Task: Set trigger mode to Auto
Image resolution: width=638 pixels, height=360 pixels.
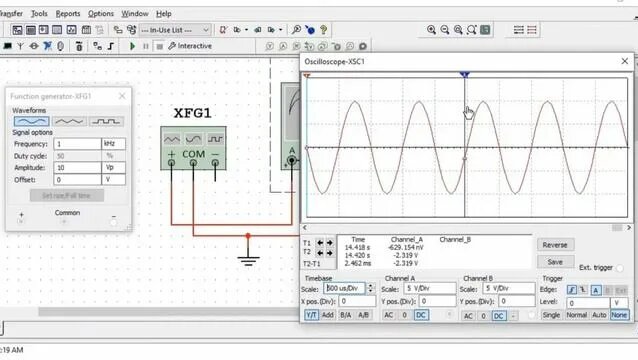Action: coord(599,315)
